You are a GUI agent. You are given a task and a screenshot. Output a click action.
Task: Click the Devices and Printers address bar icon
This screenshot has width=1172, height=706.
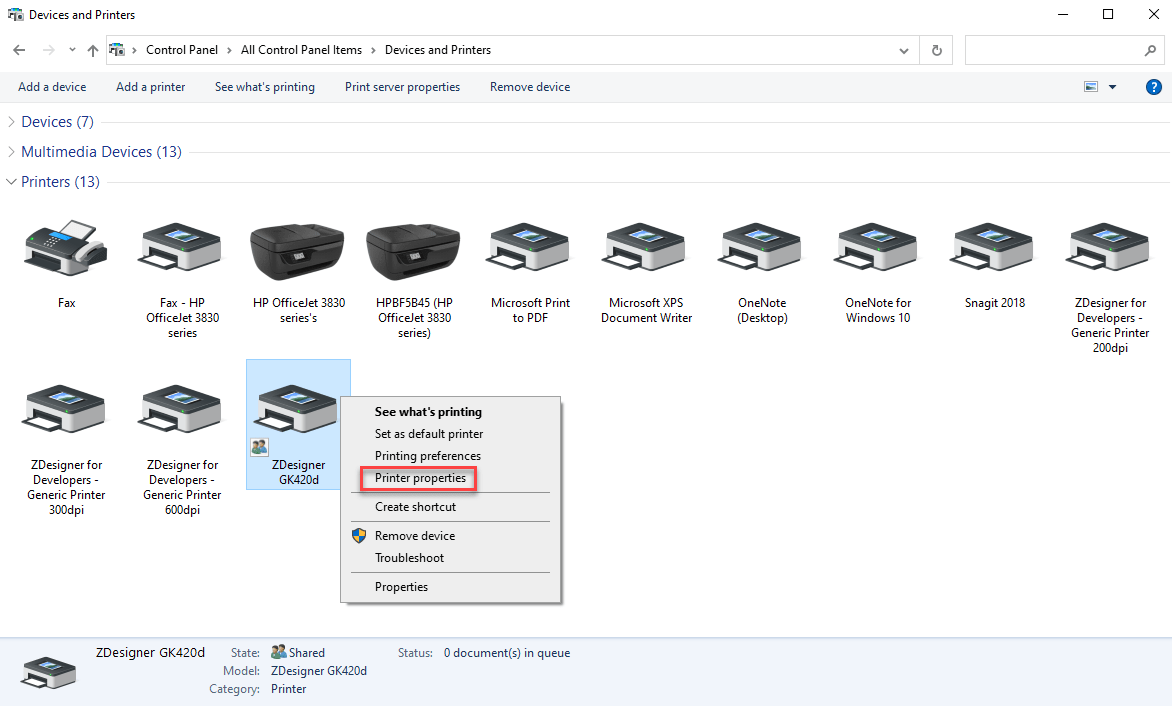[x=117, y=50]
